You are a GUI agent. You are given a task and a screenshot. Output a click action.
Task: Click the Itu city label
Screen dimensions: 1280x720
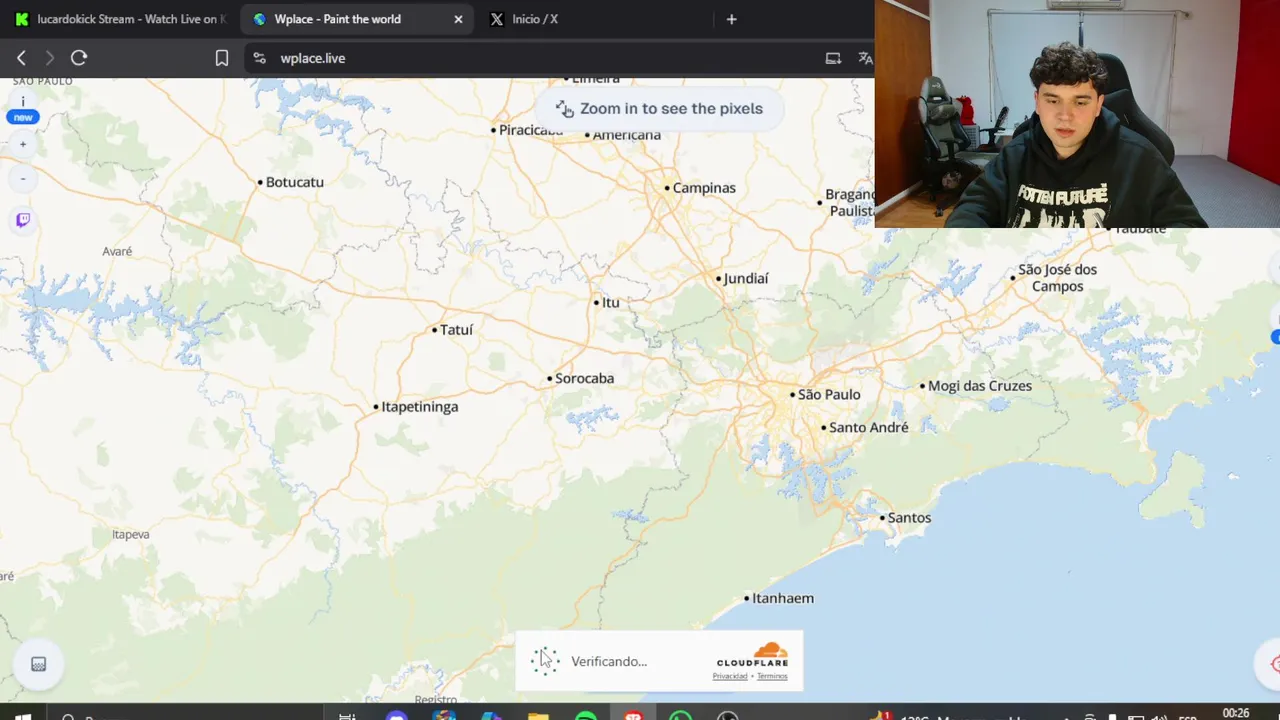(x=610, y=303)
